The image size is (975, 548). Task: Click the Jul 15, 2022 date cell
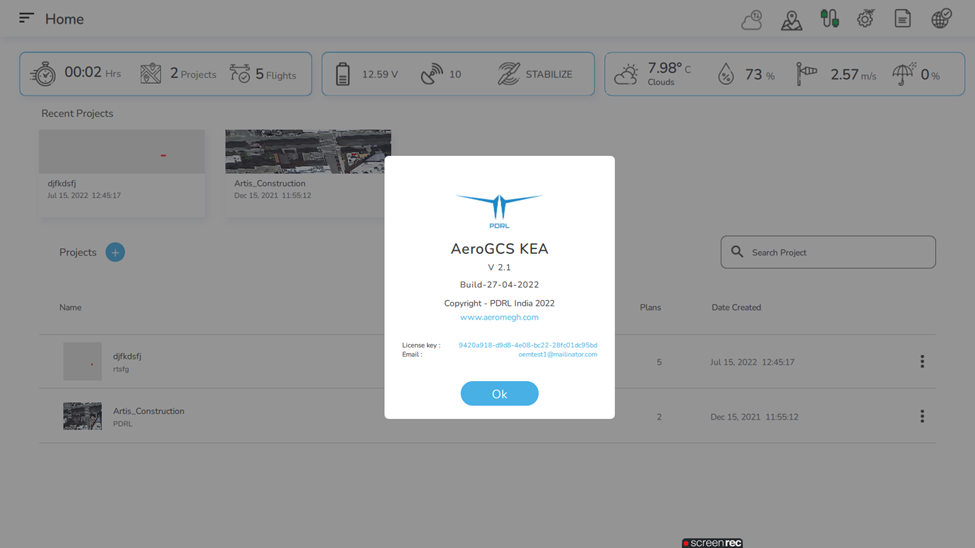pos(752,362)
